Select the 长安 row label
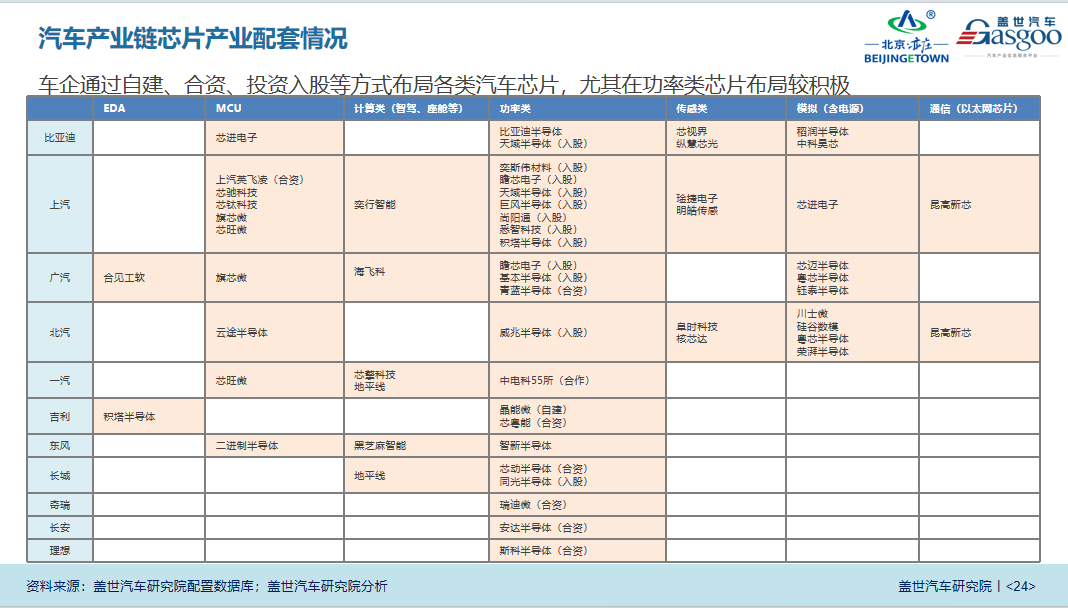The height and width of the screenshot is (608, 1068). click(x=60, y=527)
